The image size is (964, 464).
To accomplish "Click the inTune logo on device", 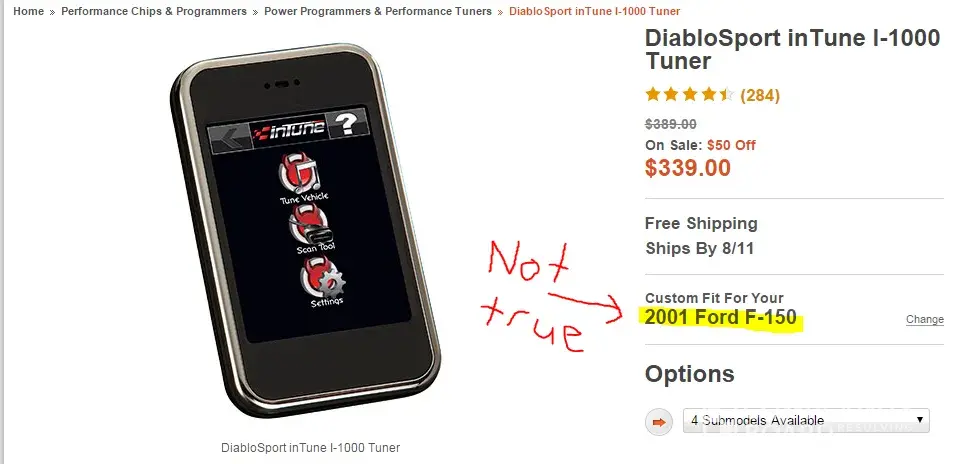I will tap(290, 130).
